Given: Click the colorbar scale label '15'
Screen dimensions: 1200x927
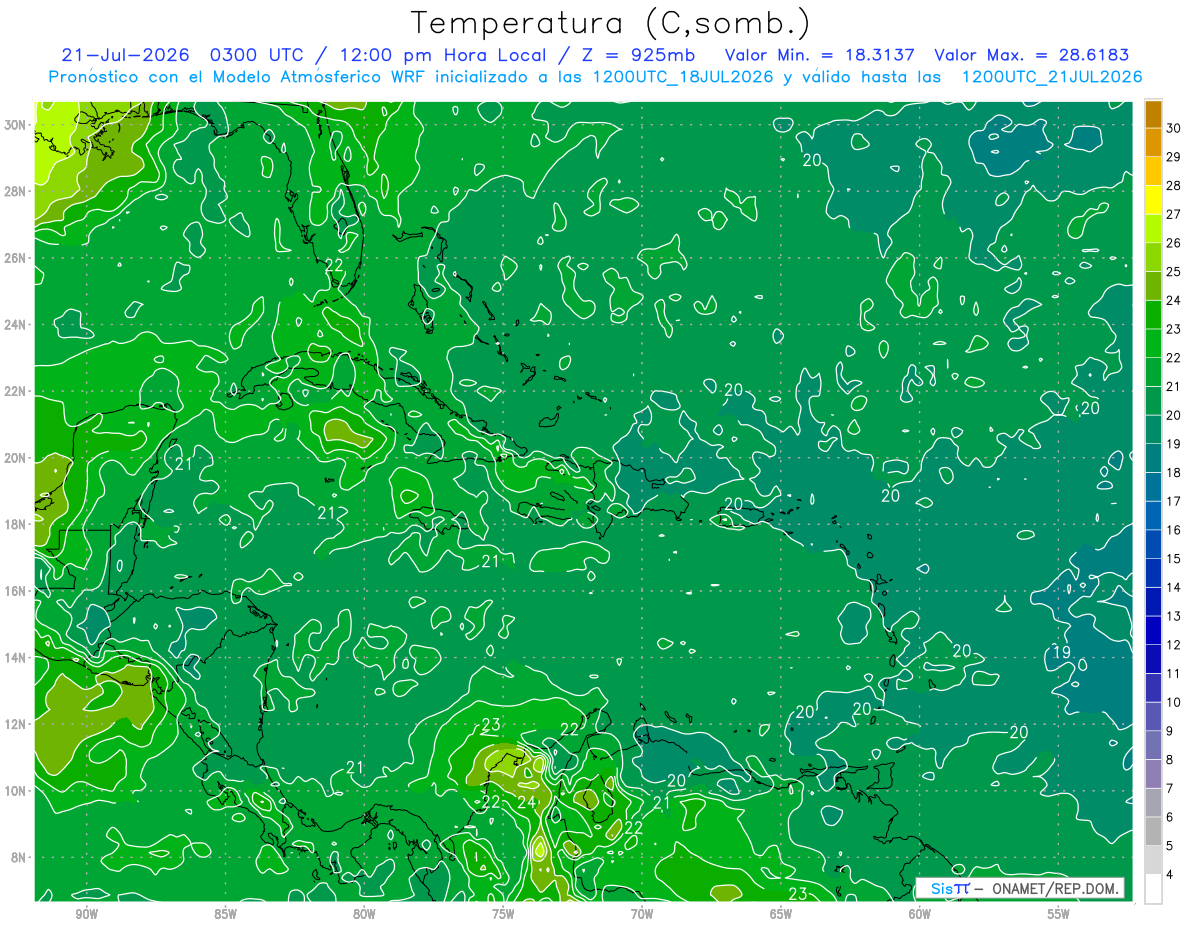Looking at the screenshot, I should tap(1173, 559).
